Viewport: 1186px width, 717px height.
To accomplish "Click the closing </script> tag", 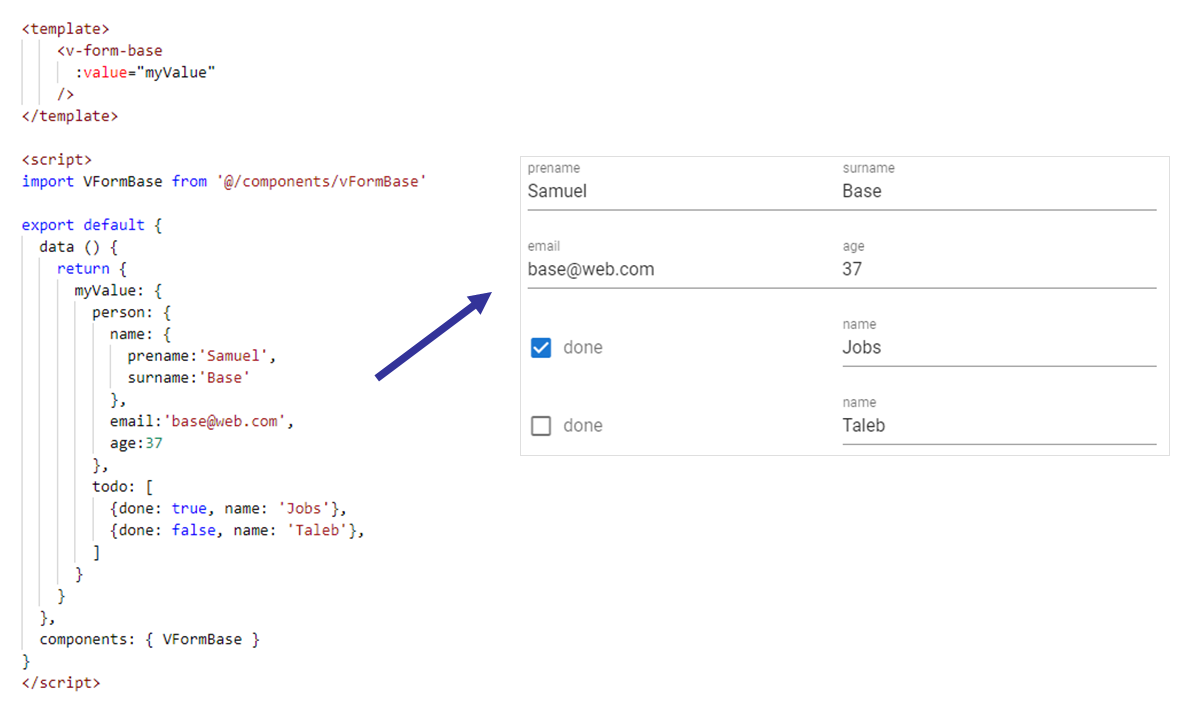I will (x=61, y=683).
